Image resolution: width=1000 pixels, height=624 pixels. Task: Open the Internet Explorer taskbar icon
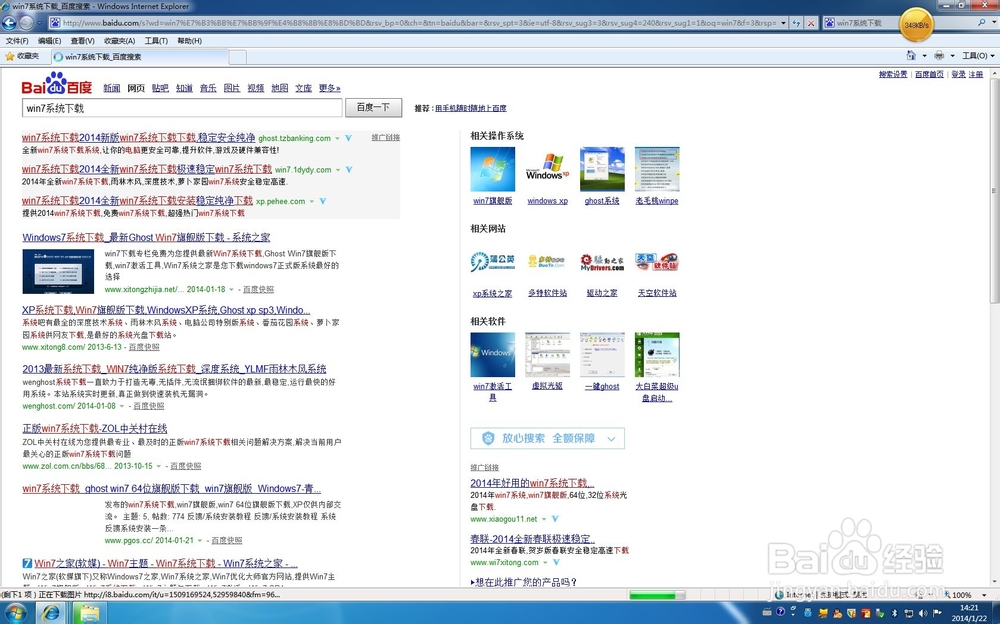[x=50, y=613]
